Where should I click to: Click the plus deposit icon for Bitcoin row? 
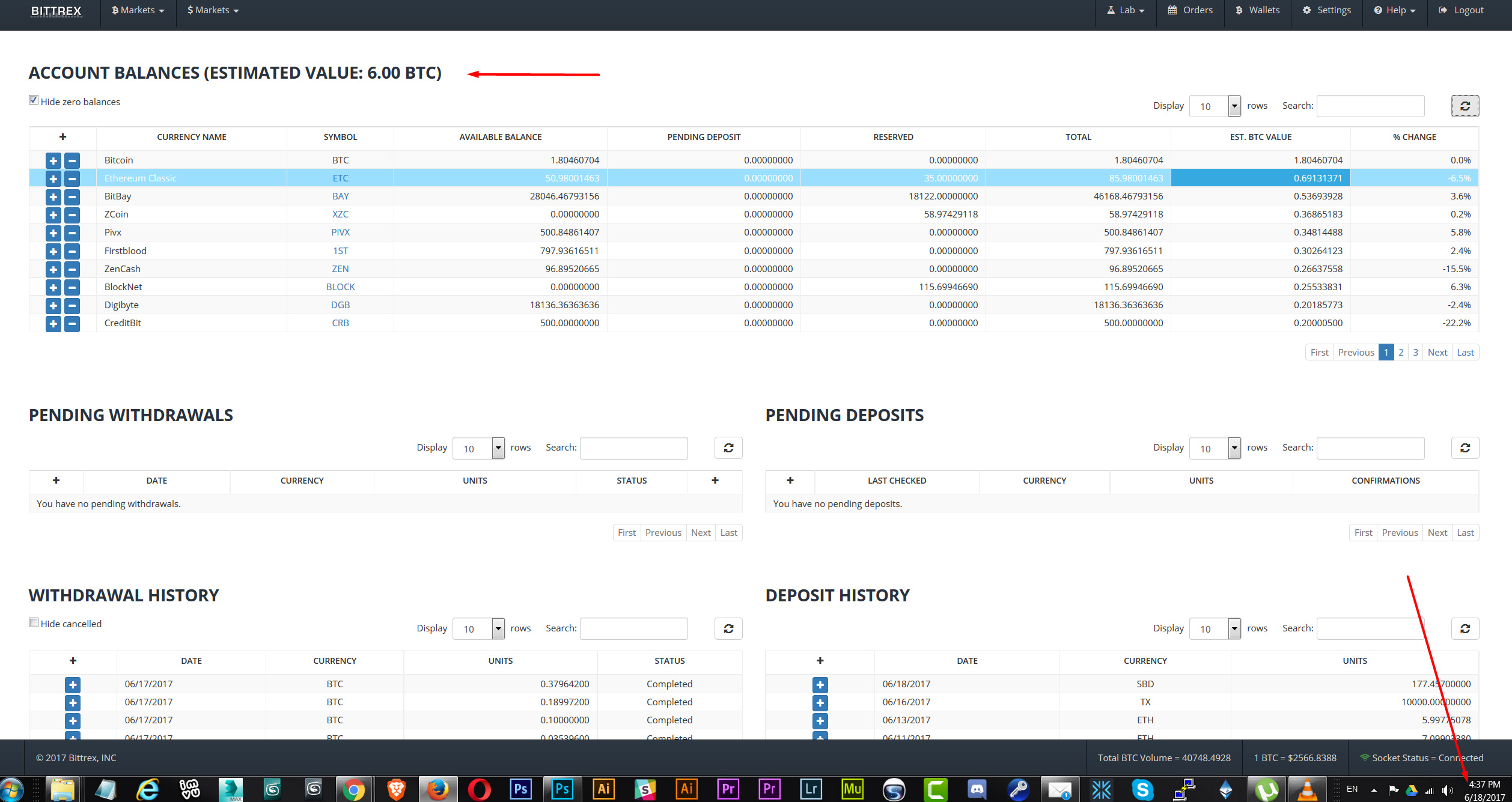tap(53, 160)
